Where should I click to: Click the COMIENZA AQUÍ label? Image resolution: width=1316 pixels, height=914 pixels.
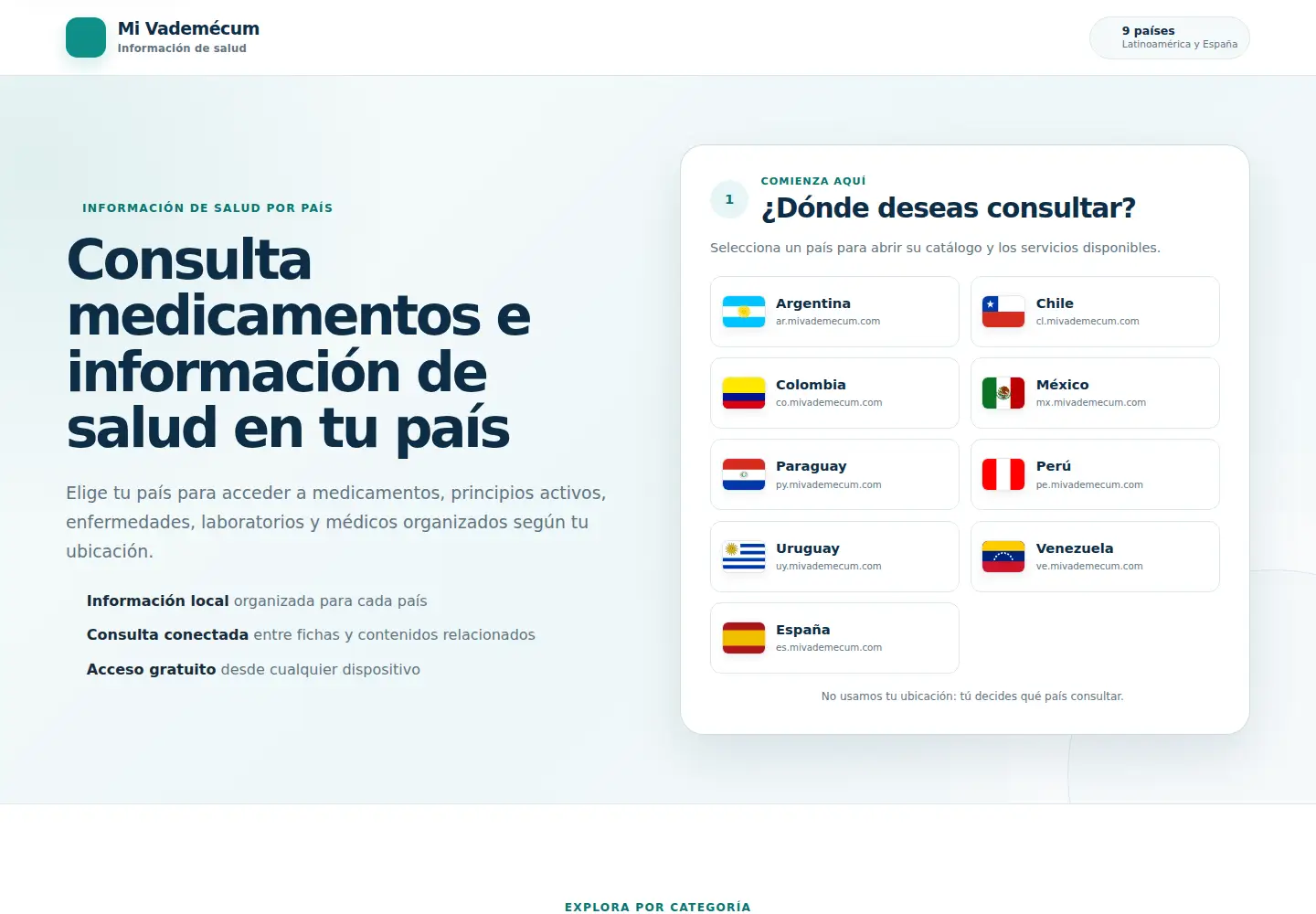[813, 181]
